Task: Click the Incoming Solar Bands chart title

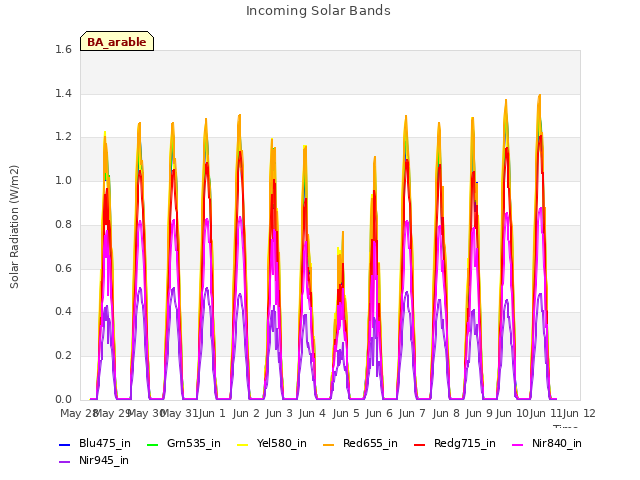Action: click(x=318, y=11)
